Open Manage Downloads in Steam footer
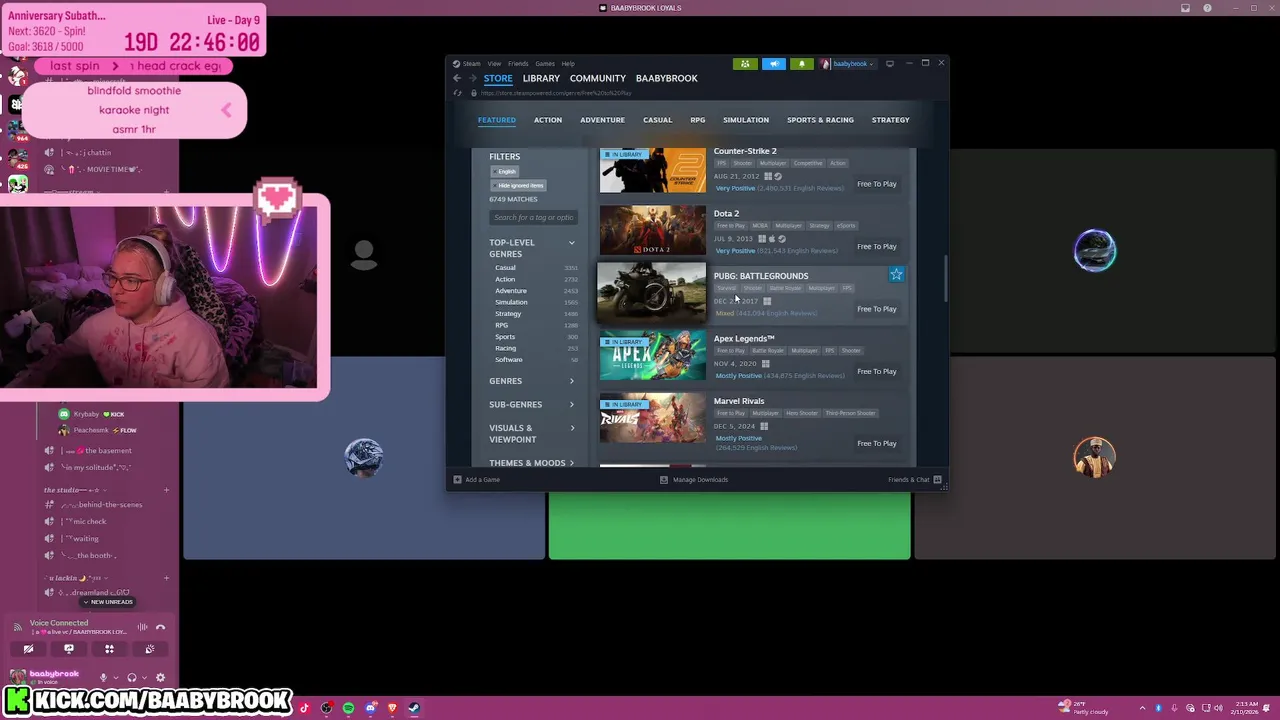 [694, 480]
